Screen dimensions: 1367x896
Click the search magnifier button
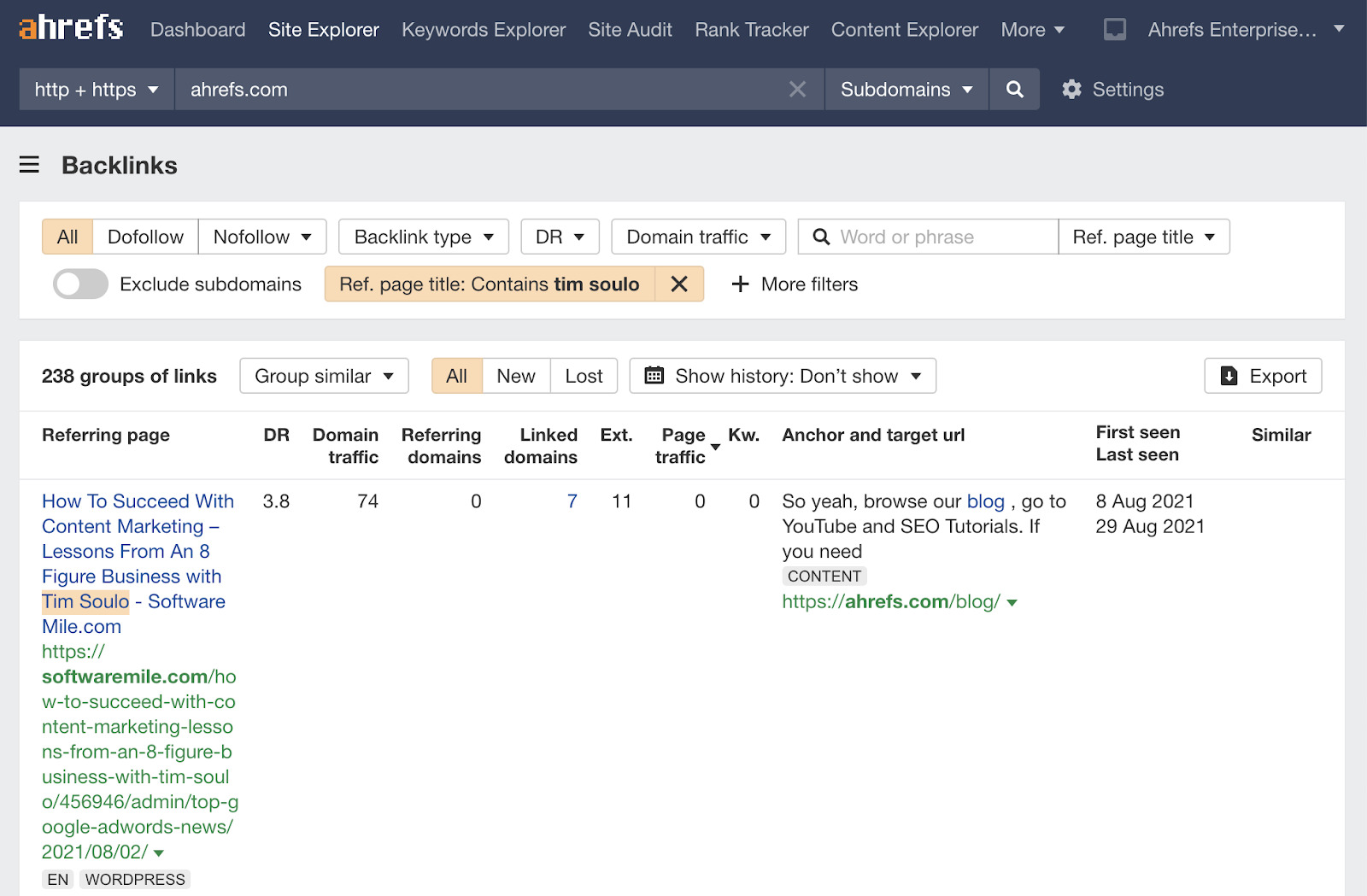tap(1014, 90)
